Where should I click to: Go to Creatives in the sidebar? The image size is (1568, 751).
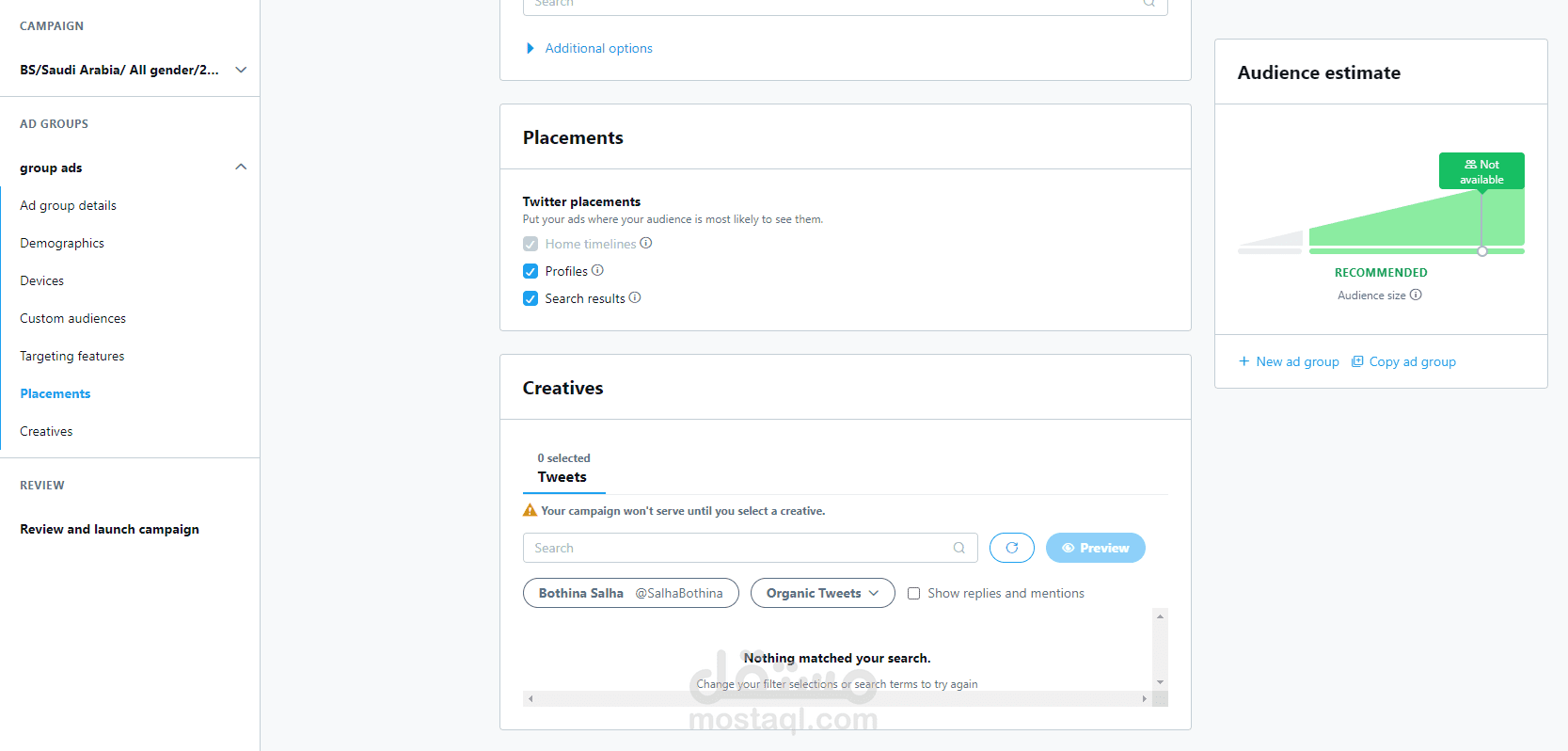click(46, 431)
